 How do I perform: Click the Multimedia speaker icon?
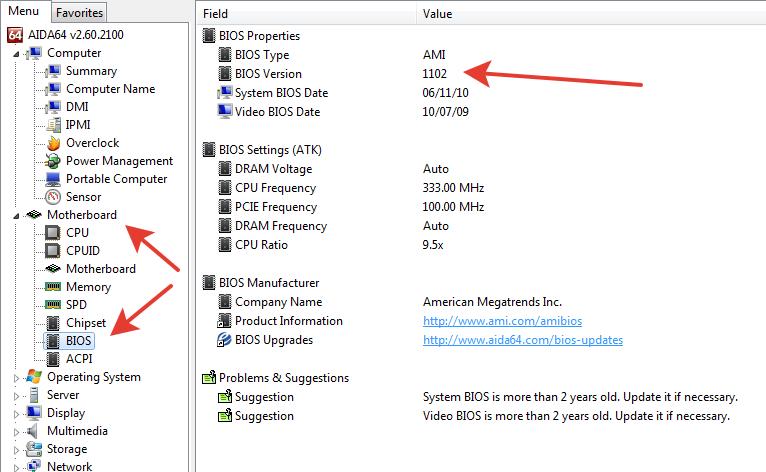[32, 431]
